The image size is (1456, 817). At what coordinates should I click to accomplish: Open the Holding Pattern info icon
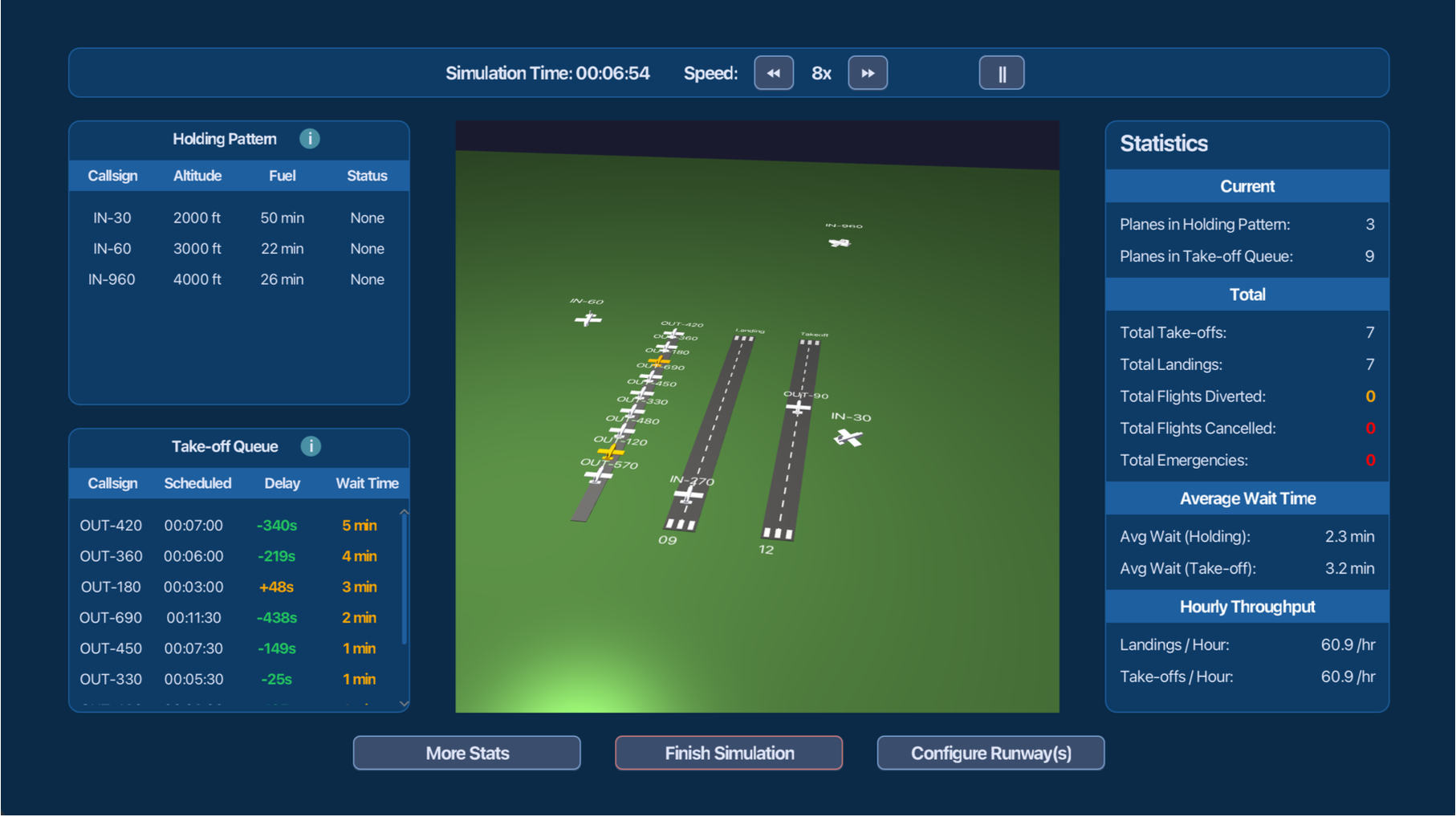310,139
